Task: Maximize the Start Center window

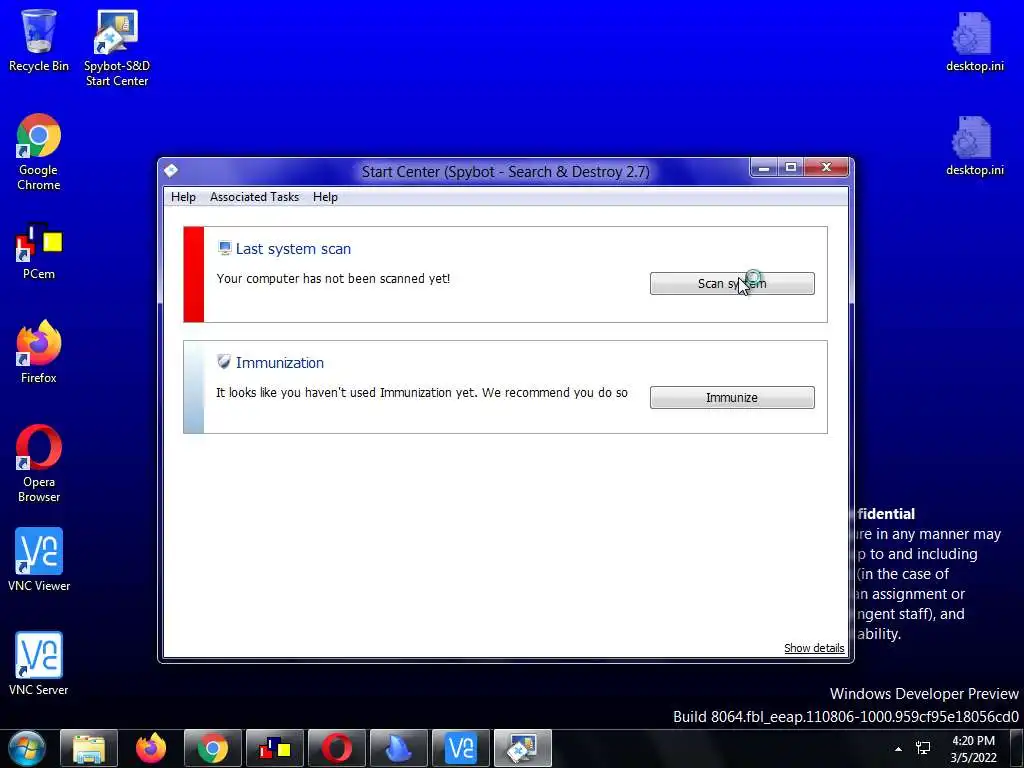Action: [790, 168]
